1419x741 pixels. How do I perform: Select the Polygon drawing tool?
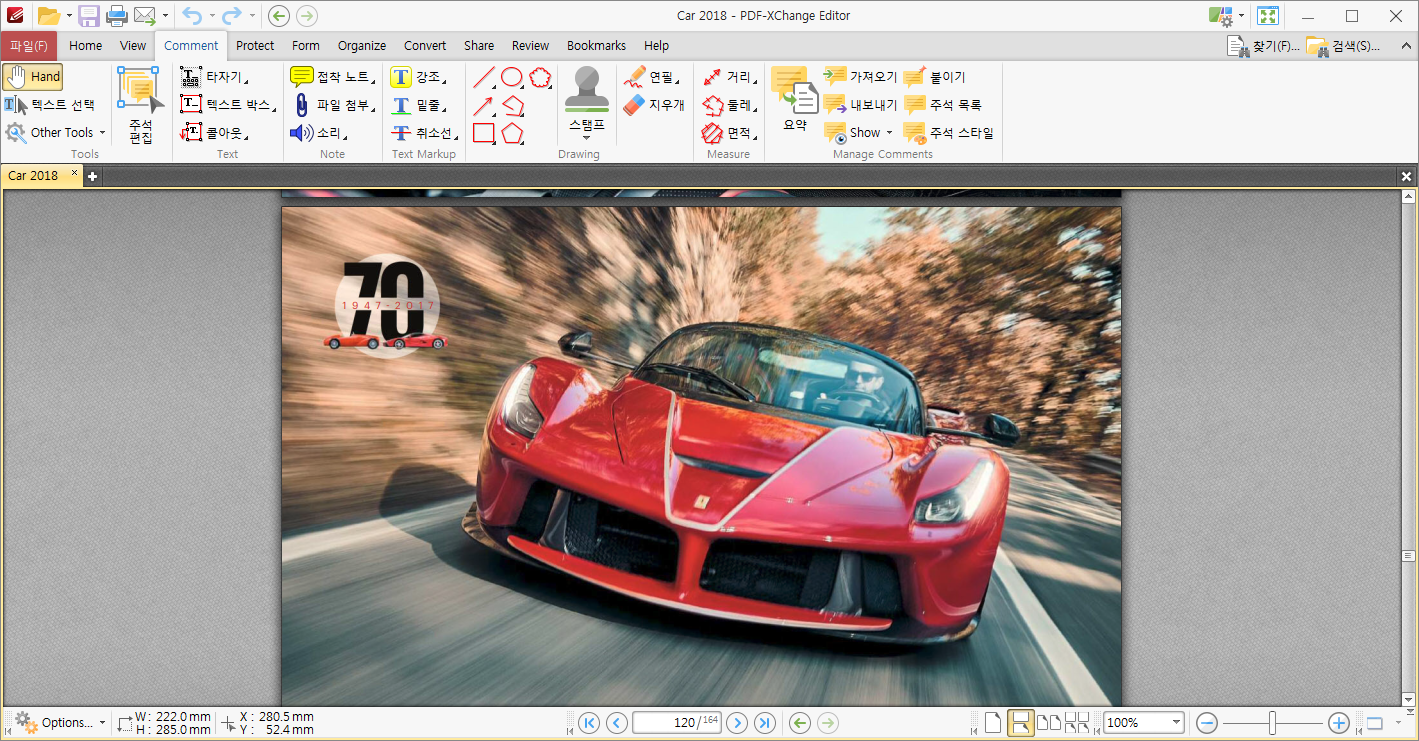513,133
